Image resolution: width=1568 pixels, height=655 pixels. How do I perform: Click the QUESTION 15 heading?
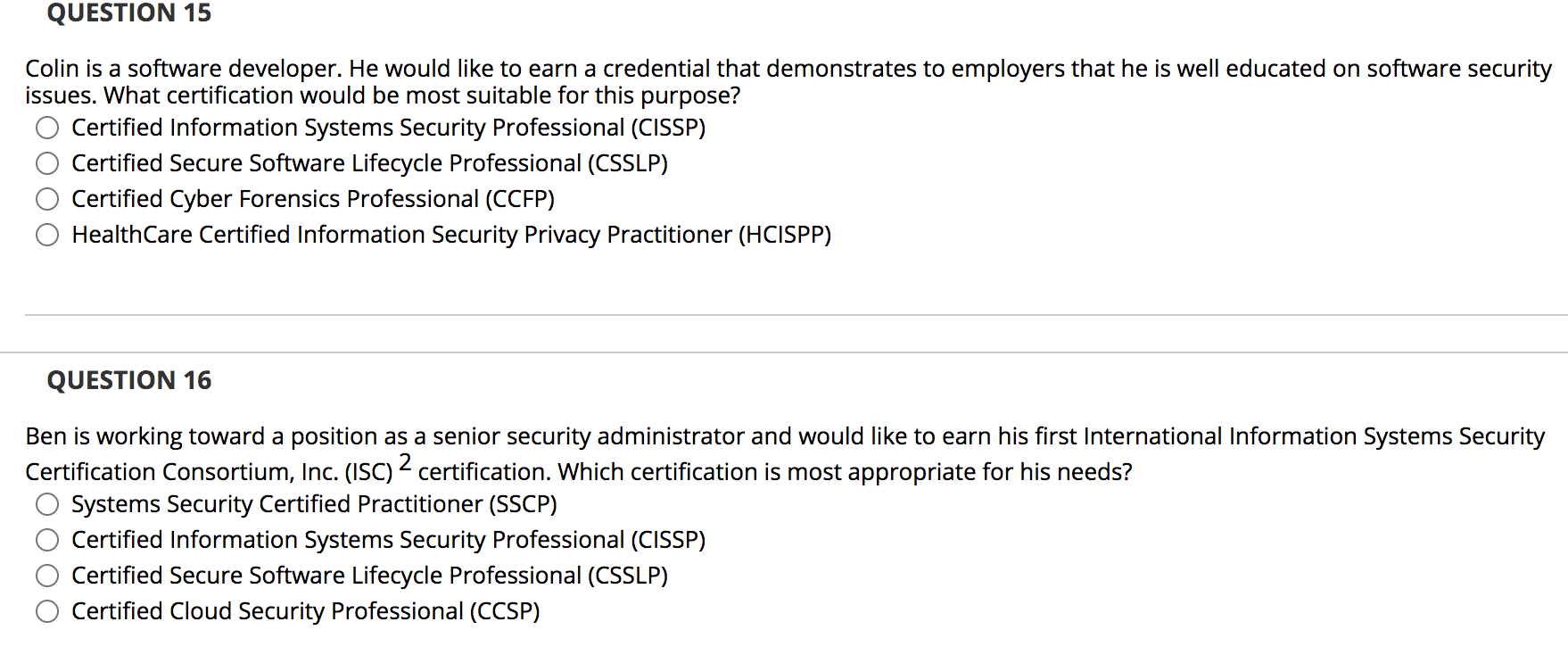click(128, 13)
